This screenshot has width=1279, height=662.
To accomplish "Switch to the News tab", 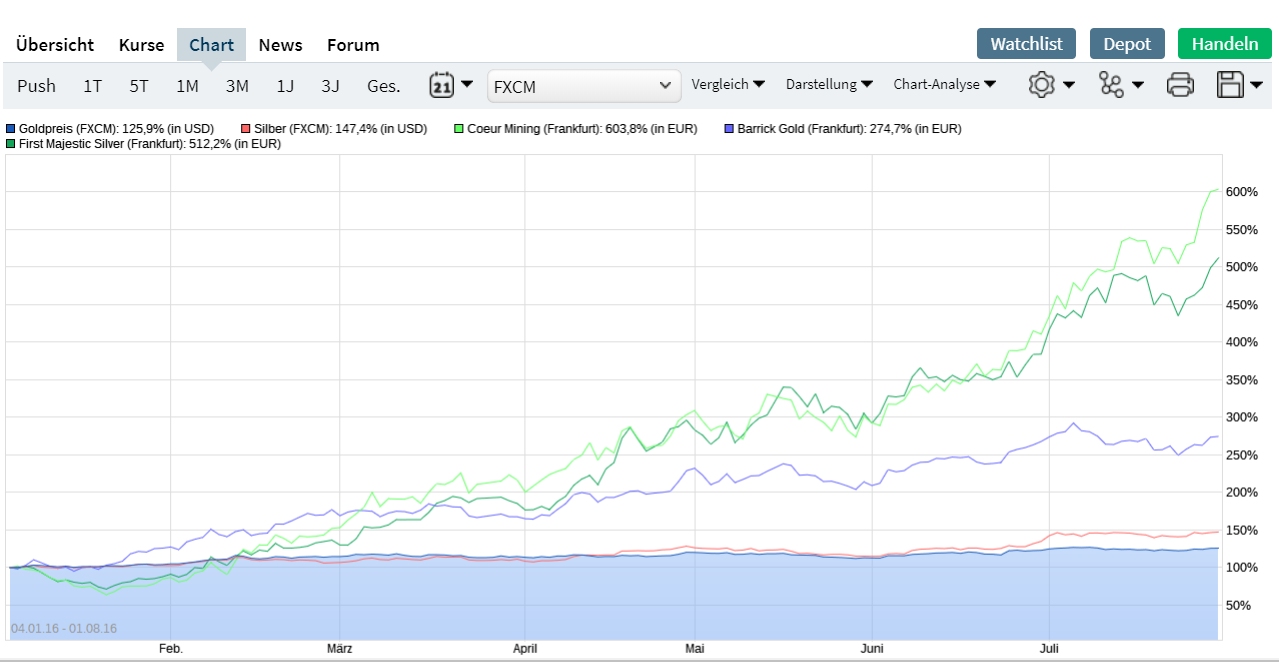I will tap(280, 45).
